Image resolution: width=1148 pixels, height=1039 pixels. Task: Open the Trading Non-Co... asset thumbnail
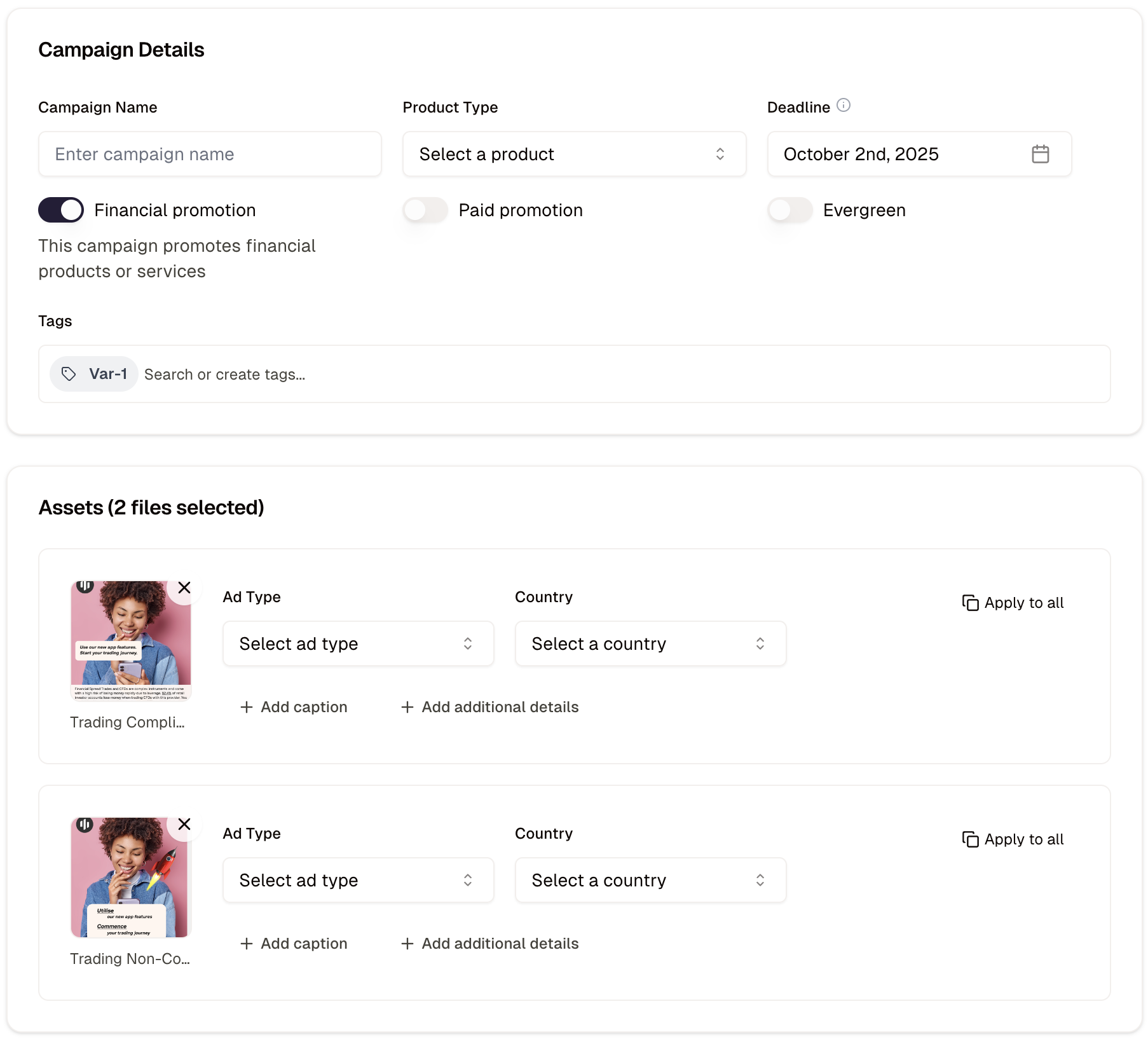131,877
